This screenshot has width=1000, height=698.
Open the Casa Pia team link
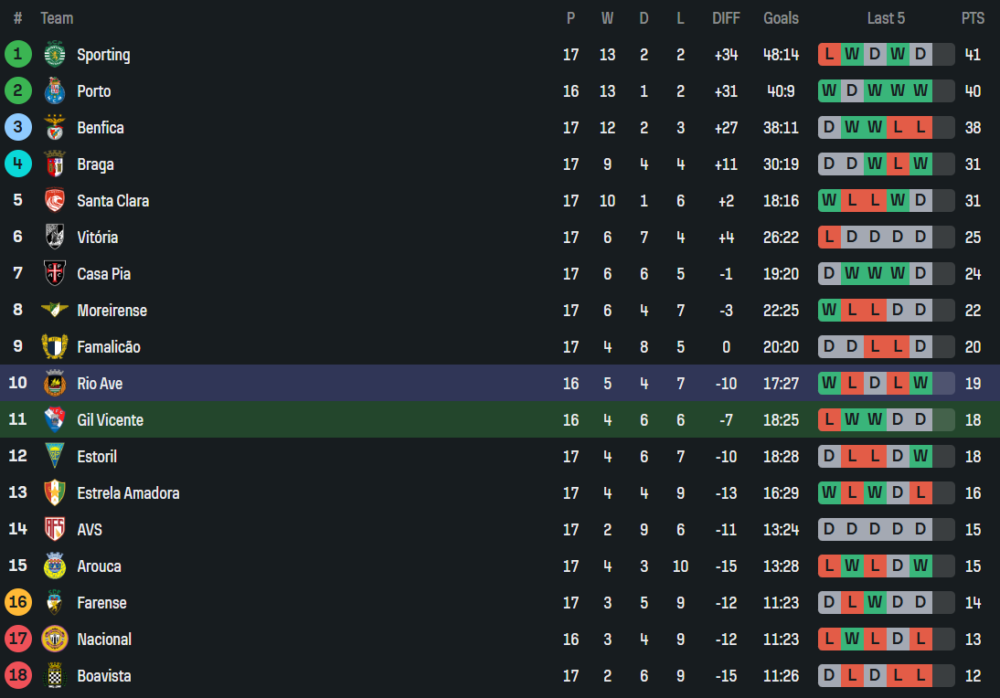(x=104, y=274)
